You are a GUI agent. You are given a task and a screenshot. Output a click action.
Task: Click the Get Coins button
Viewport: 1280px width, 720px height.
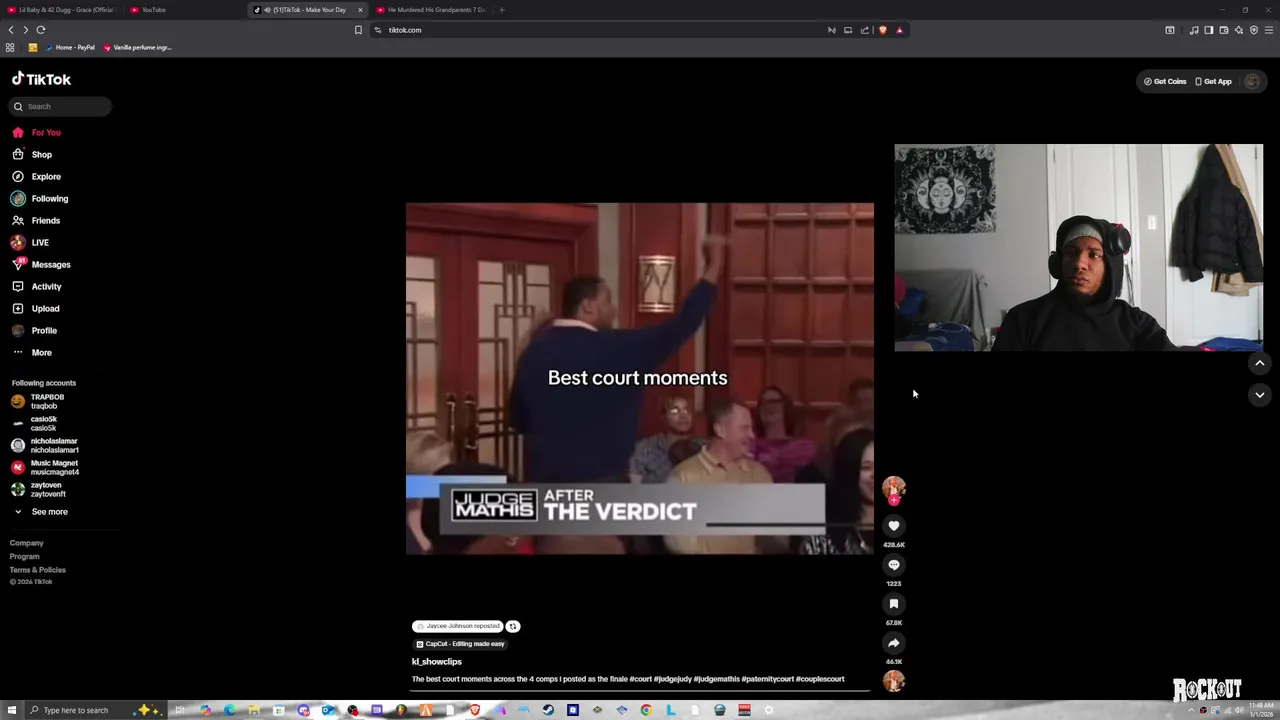pyautogui.click(x=1165, y=81)
